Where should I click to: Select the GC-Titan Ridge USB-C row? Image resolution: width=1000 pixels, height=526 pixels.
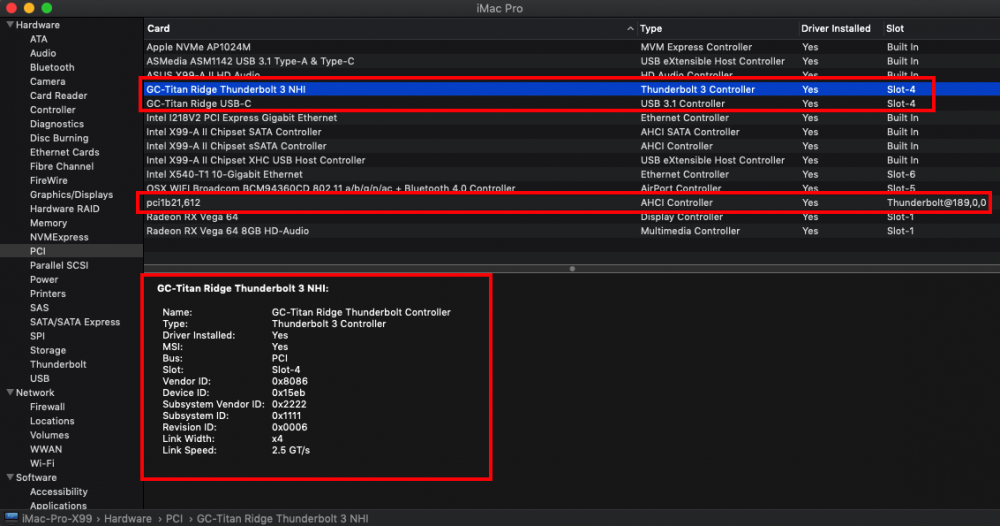(571, 103)
